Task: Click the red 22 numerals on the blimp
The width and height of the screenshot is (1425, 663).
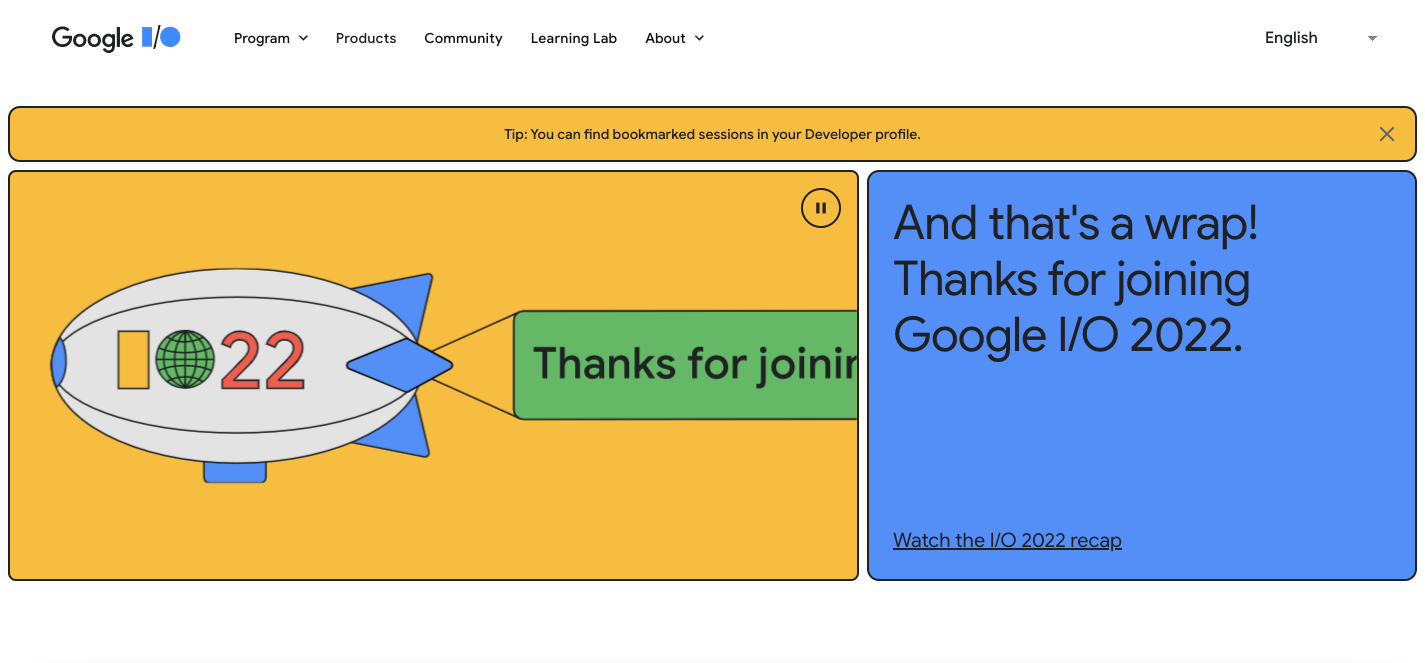Action: click(x=262, y=361)
